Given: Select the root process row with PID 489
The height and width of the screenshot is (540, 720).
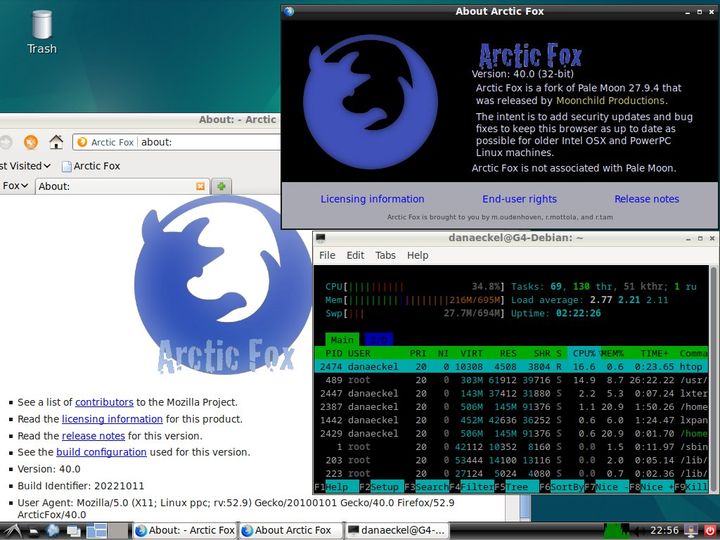Looking at the screenshot, I should tap(512, 380).
